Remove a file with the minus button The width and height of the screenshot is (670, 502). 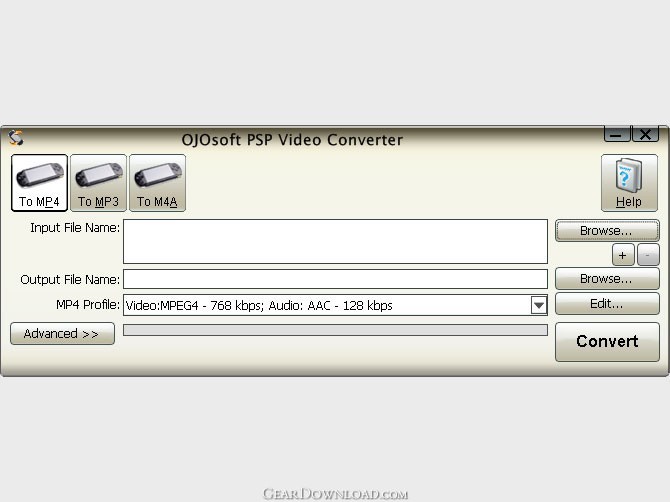[648, 255]
